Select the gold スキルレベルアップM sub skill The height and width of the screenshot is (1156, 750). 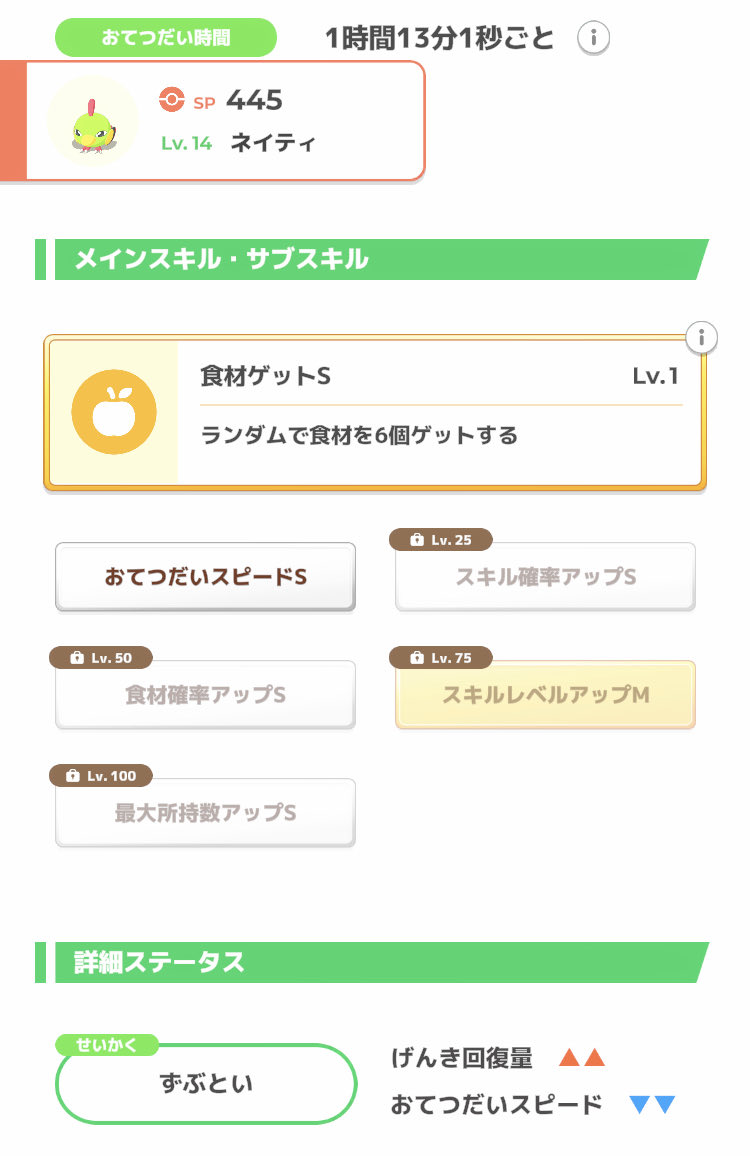[545, 695]
